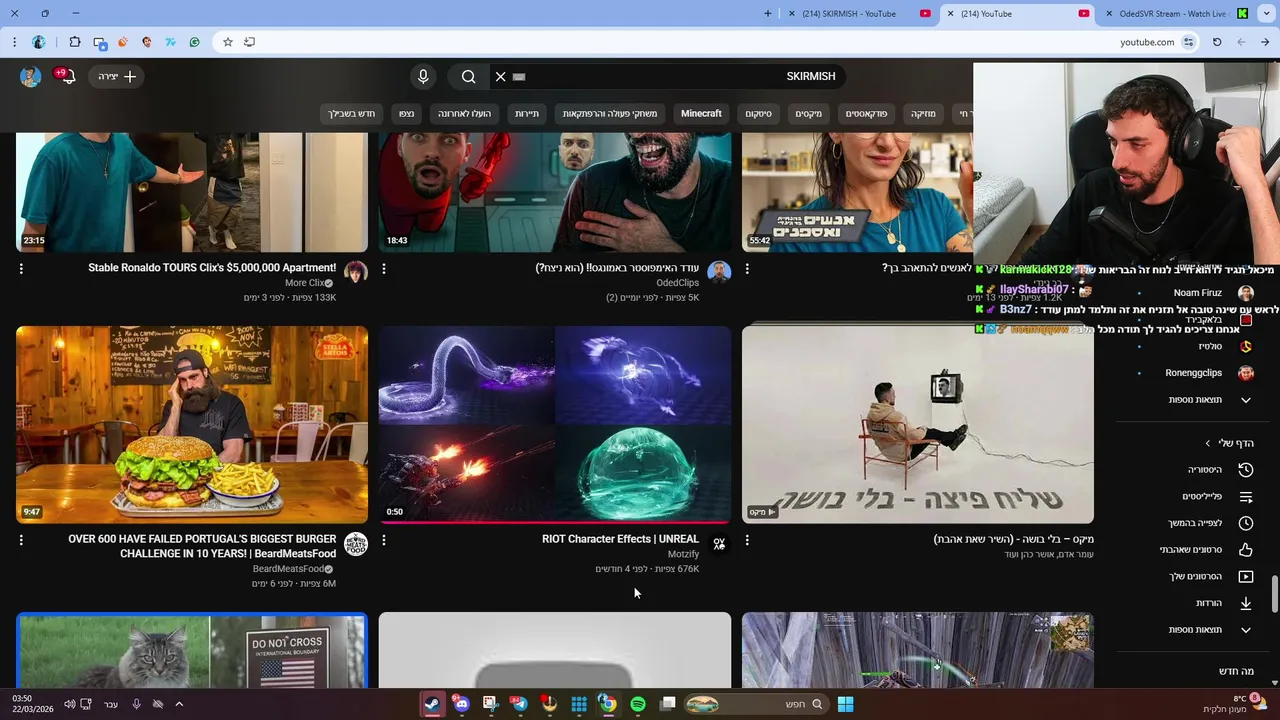Open the RIOT Character Effects | UNREAL title
1280x720 pixels.
click(x=620, y=539)
